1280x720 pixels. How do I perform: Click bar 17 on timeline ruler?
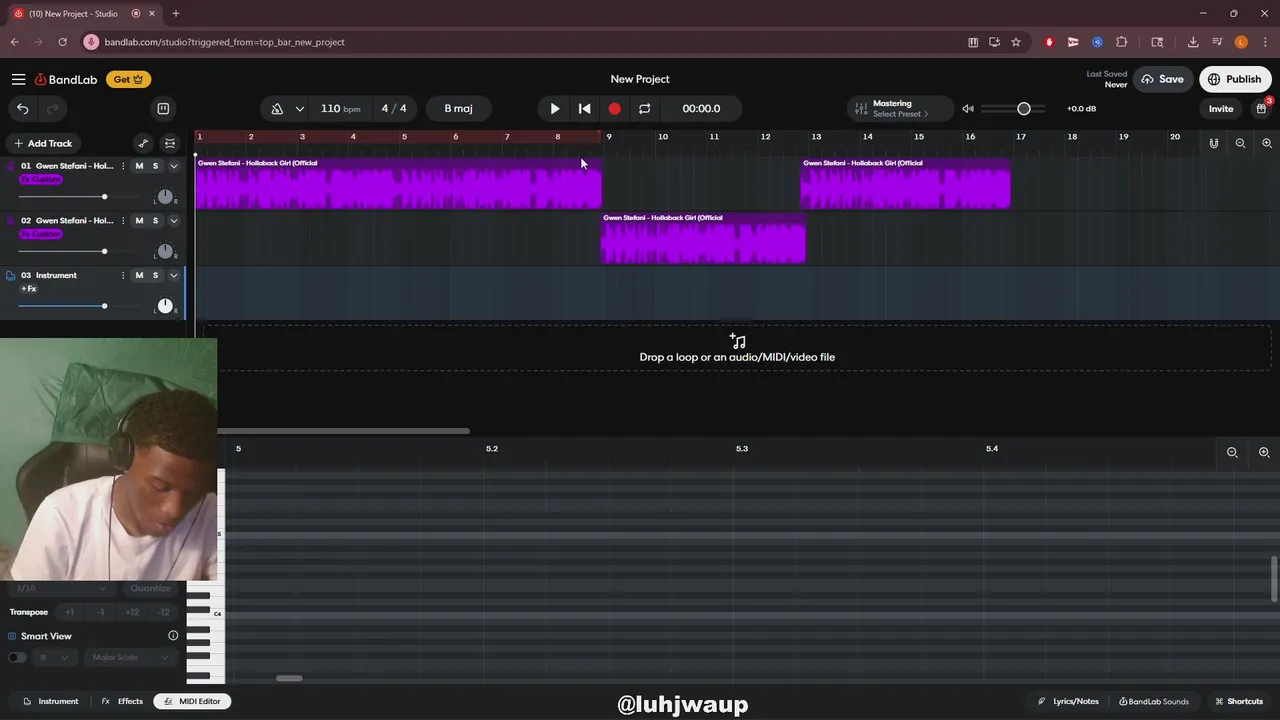click(1021, 137)
